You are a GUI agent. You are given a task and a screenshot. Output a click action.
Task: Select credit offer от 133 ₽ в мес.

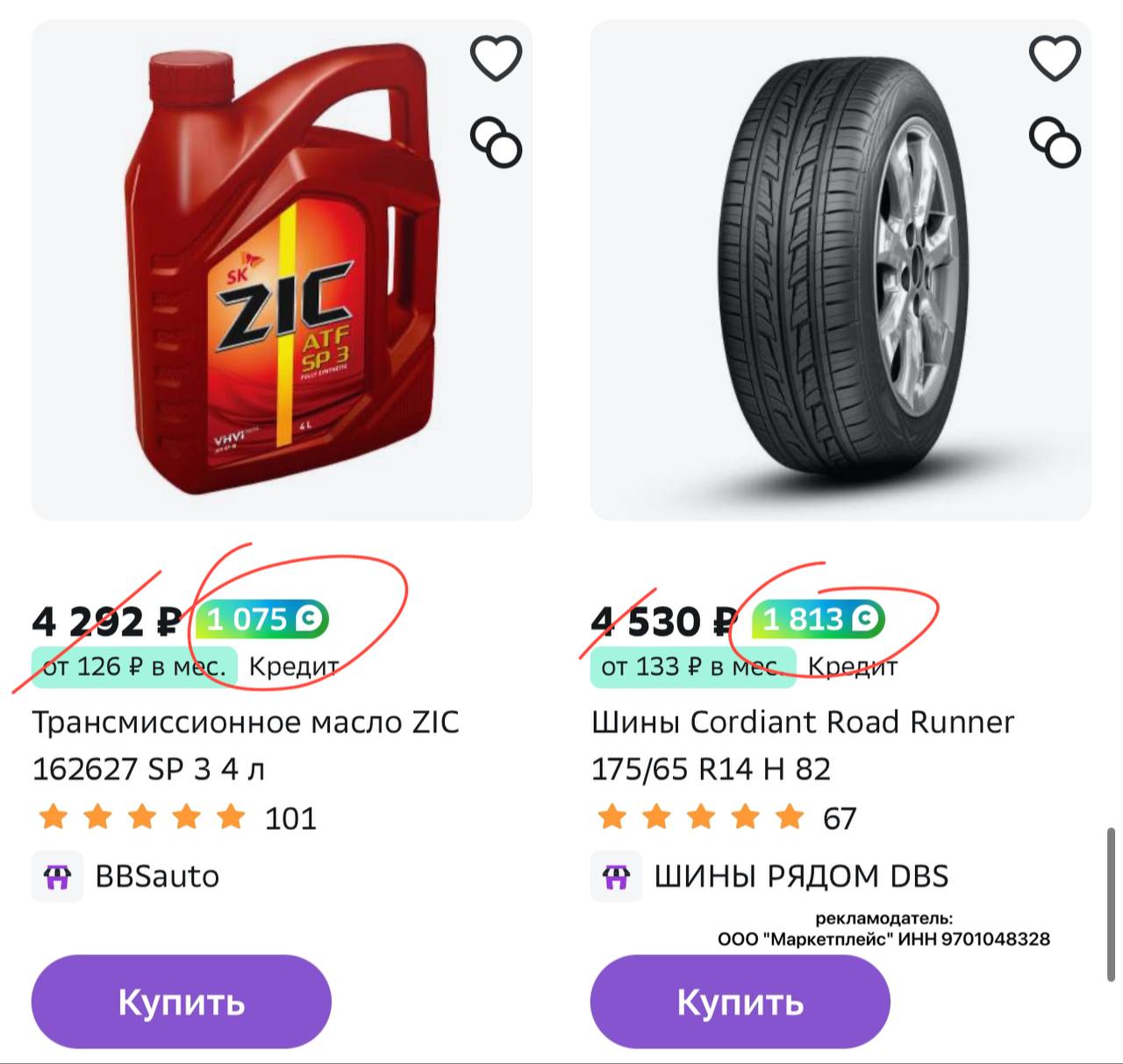pyautogui.click(x=692, y=668)
